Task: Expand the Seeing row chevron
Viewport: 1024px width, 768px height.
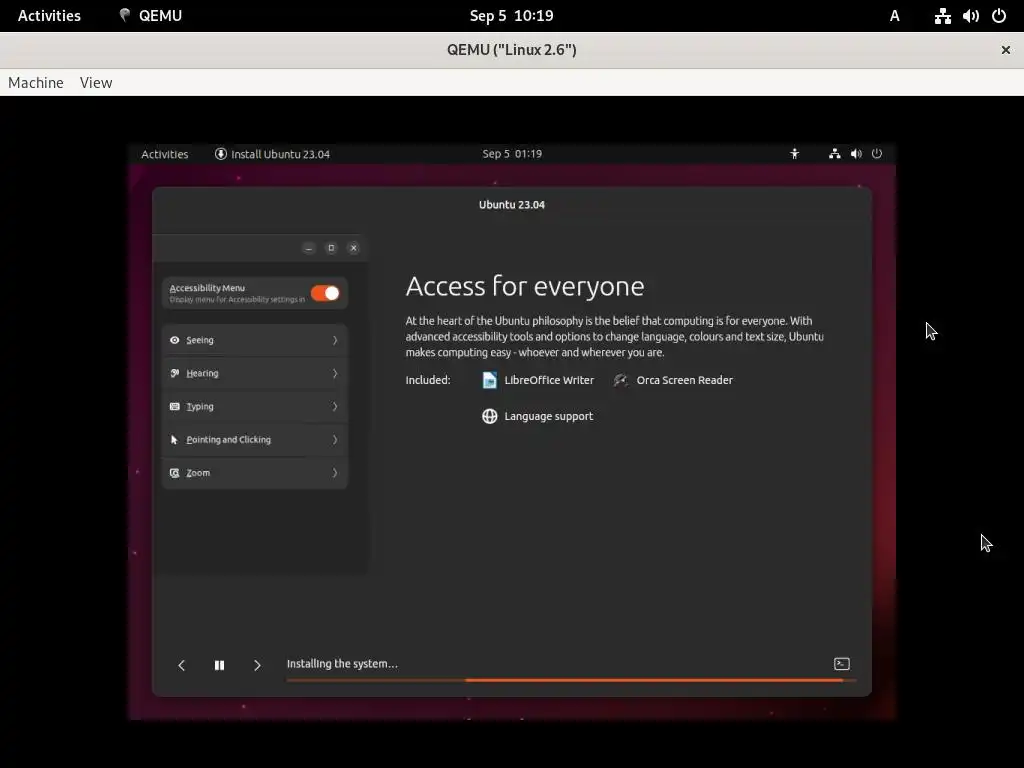Action: (x=335, y=340)
